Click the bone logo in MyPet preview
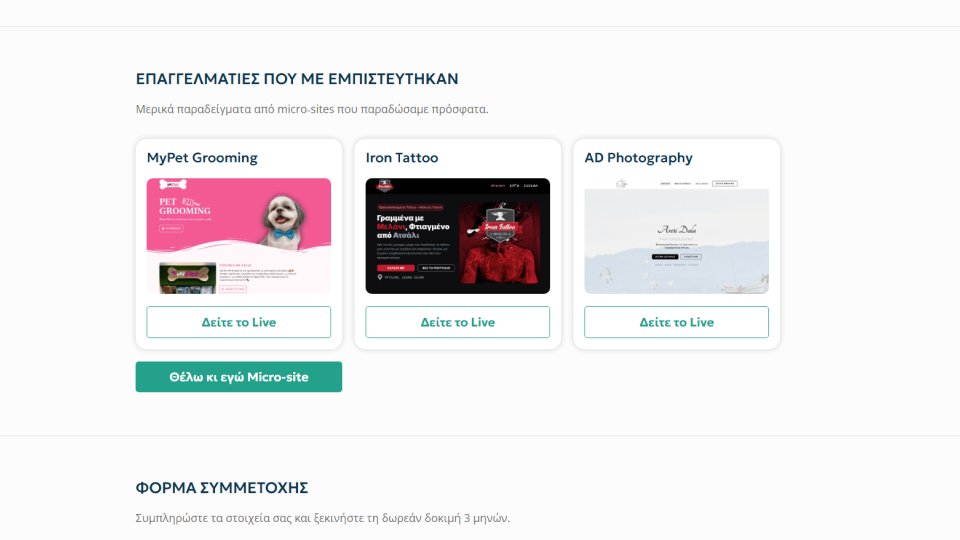Screen dimensions: 960x540 click(173, 184)
